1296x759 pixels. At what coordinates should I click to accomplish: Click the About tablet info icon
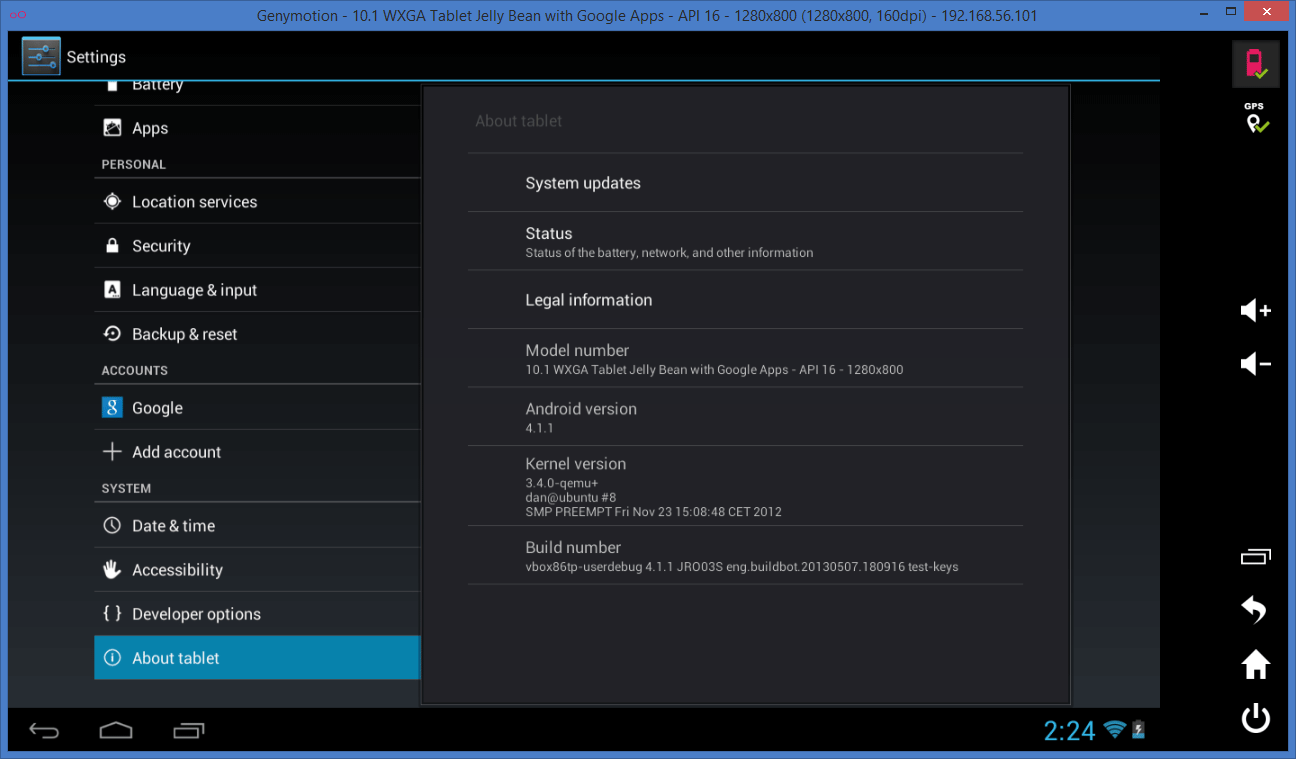point(112,657)
